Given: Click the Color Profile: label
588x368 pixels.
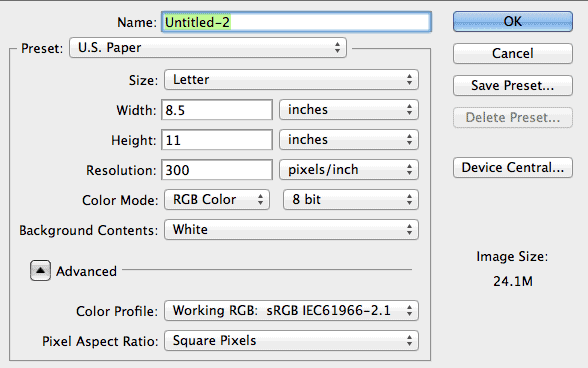Looking at the screenshot, I should [x=117, y=311].
